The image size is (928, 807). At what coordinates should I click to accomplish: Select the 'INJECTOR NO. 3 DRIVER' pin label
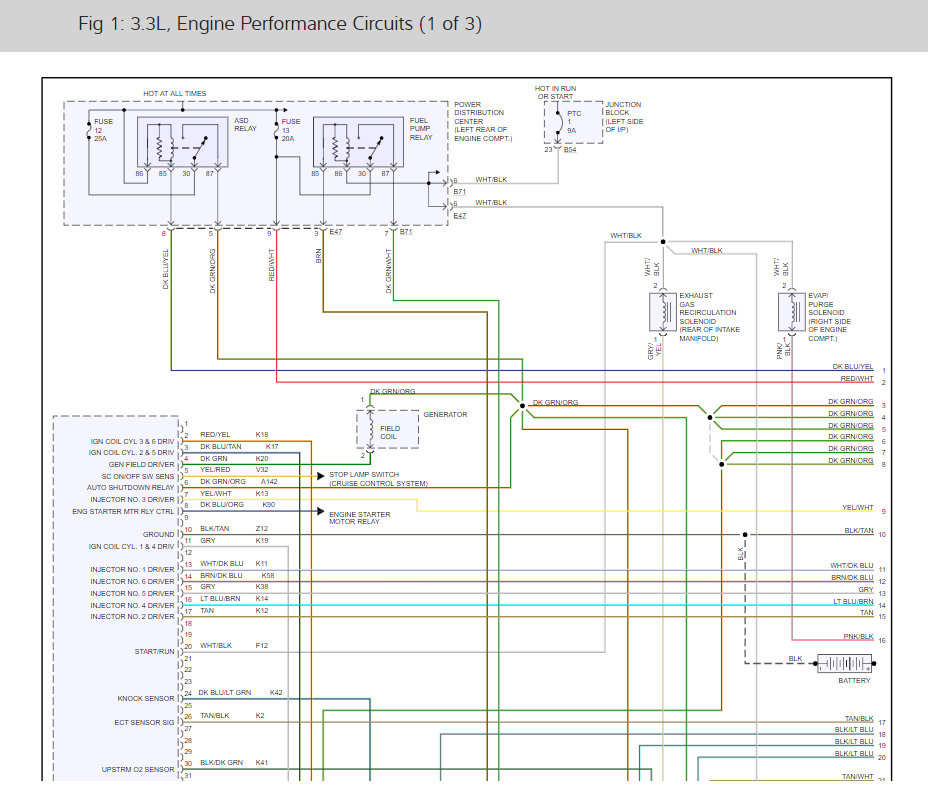pyautogui.click(x=133, y=499)
